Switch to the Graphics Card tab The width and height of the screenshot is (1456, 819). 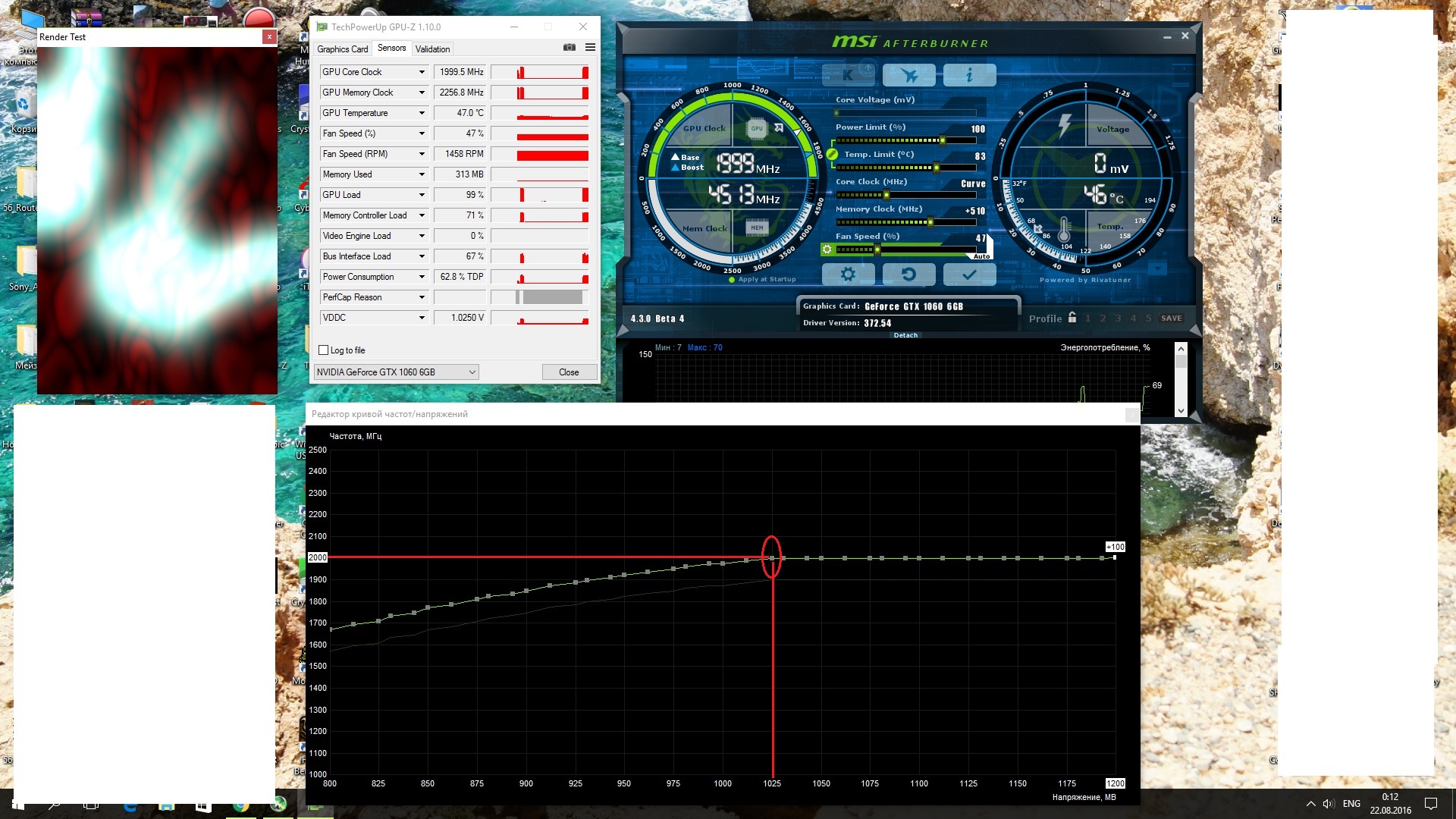click(x=342, y=49)
